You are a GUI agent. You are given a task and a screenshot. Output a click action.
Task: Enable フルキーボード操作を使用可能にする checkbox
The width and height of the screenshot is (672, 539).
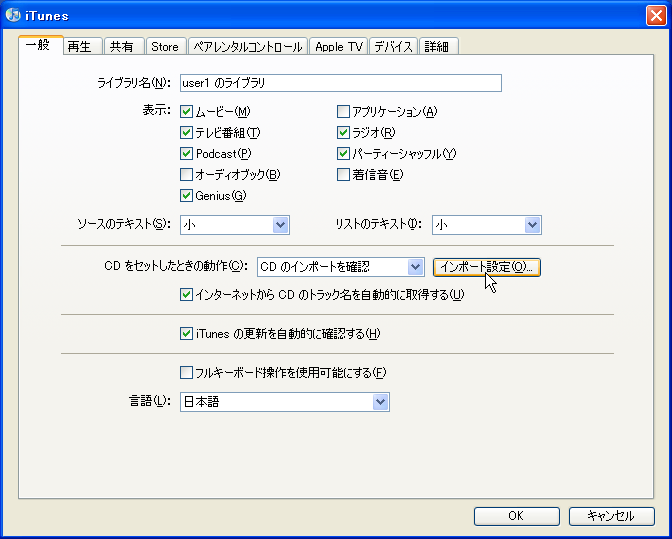point(186,372)
